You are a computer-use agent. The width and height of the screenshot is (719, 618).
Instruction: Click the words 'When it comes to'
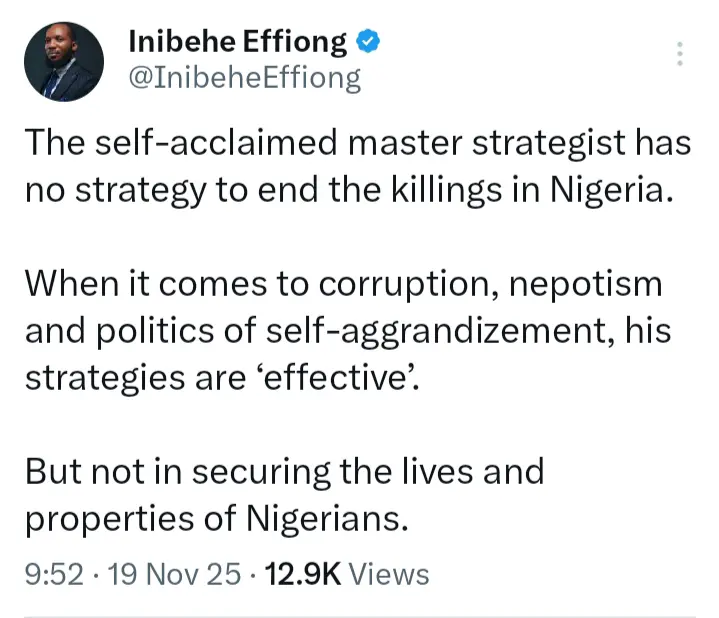point(149,284)
